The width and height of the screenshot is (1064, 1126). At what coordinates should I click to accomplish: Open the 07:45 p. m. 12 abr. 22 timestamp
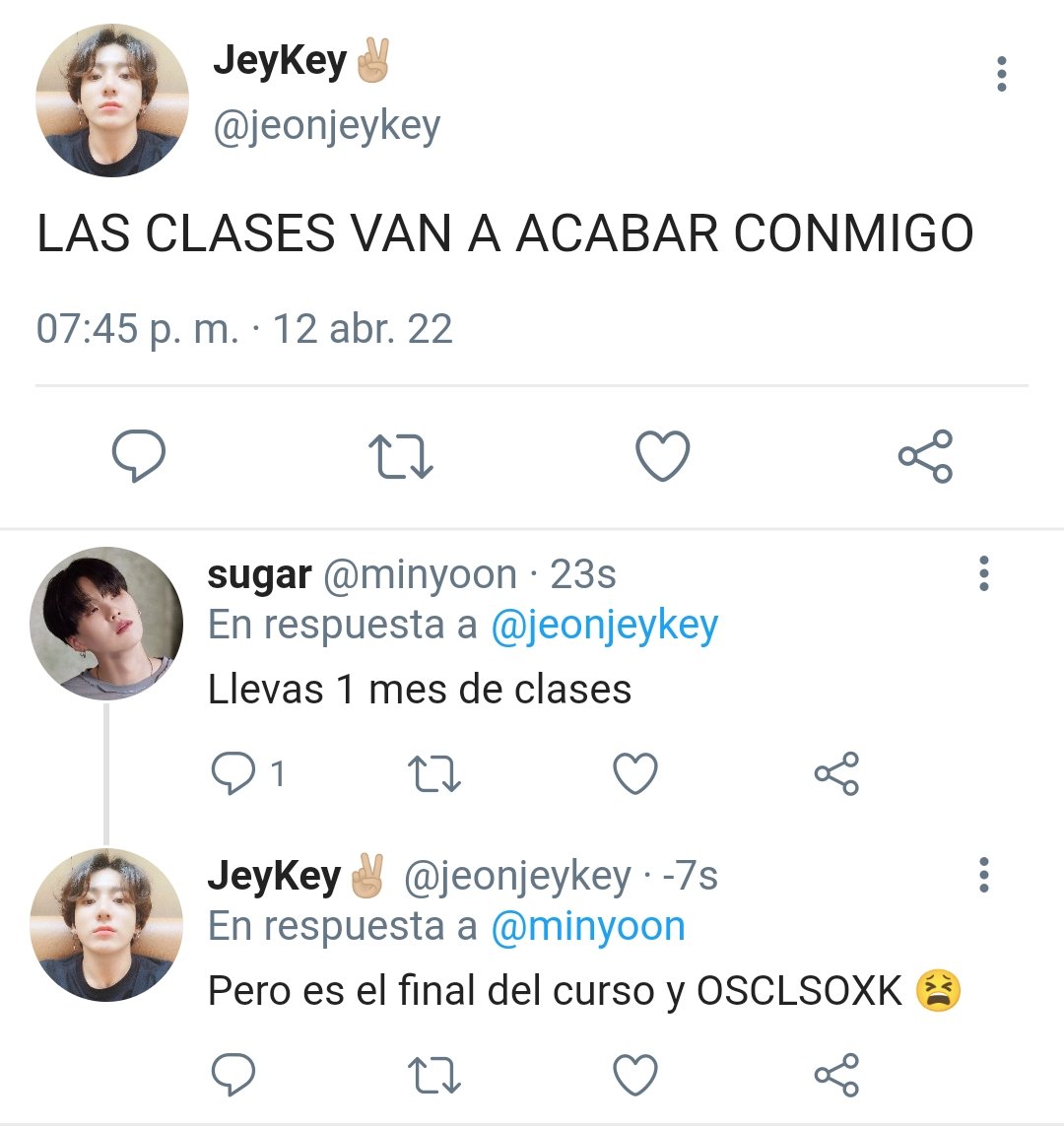tap(244, 329)
